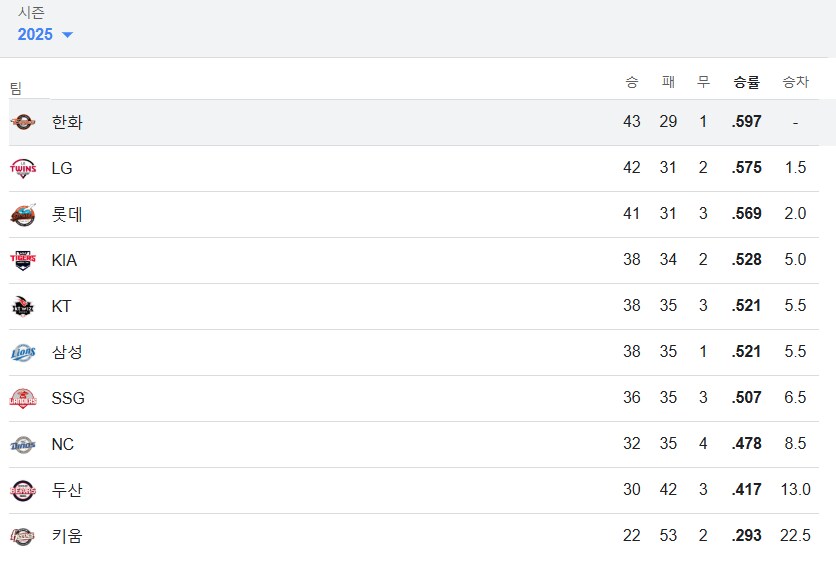836x574 pixels.
Task: Click the KT Wiz team logo
Action: pos(23,306)
